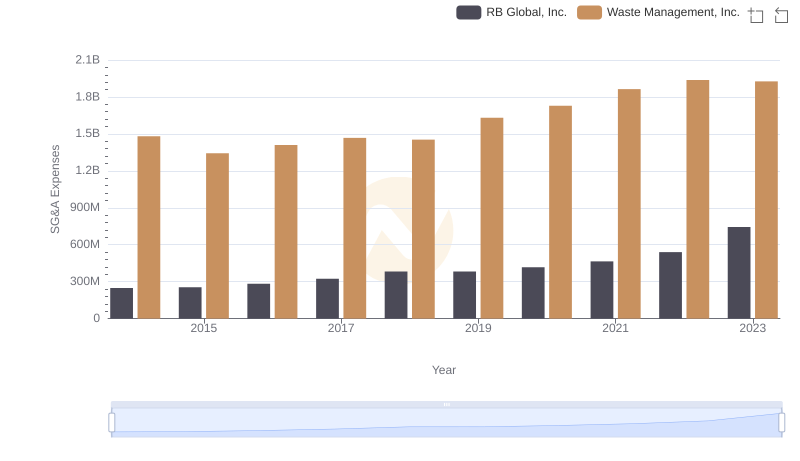Click the Waste Management tan legend swatch
Image resolution: width=800 pixels, height=461 pixels.
[589, 12]
